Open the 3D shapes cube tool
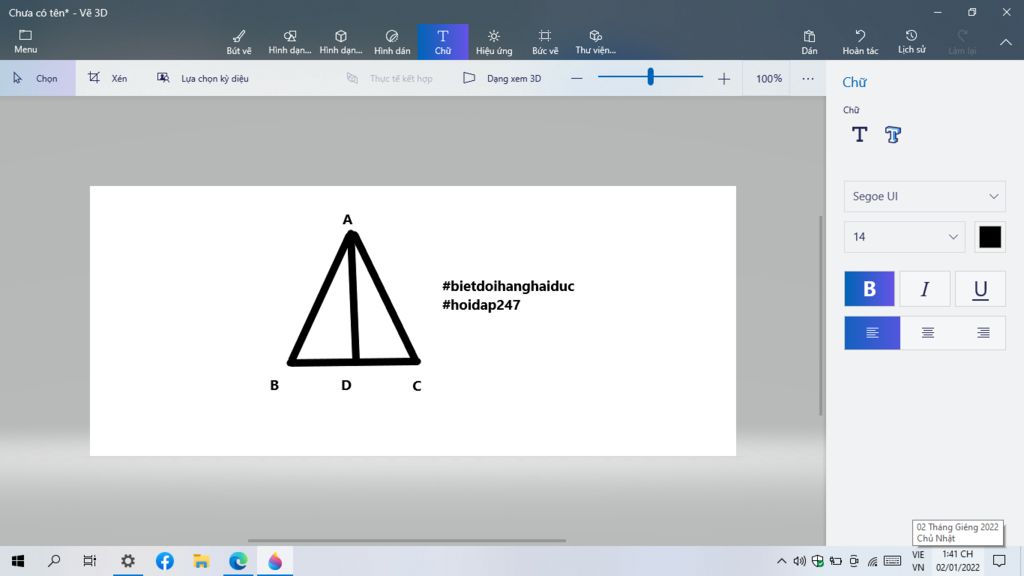This screenshot has width=1024, height=576. pyautogui.click(x=340, y=42)
